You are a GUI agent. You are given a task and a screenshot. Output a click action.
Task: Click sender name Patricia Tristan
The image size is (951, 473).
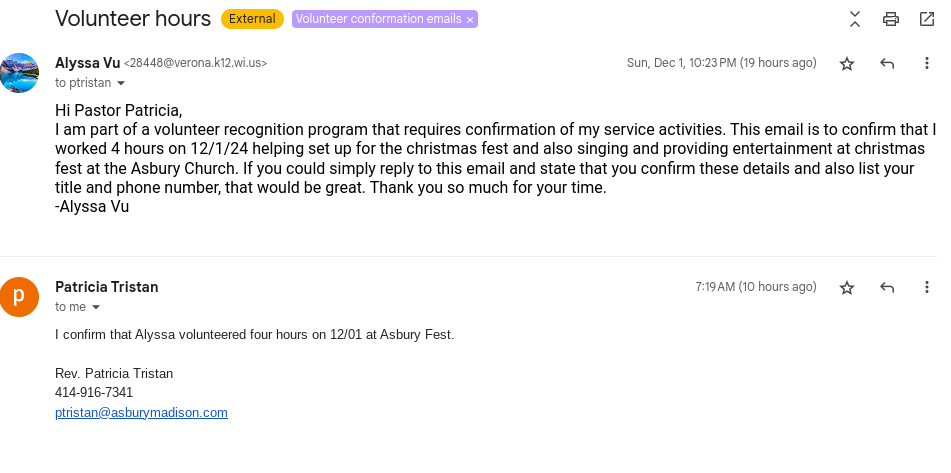click(x=106, y=287)
